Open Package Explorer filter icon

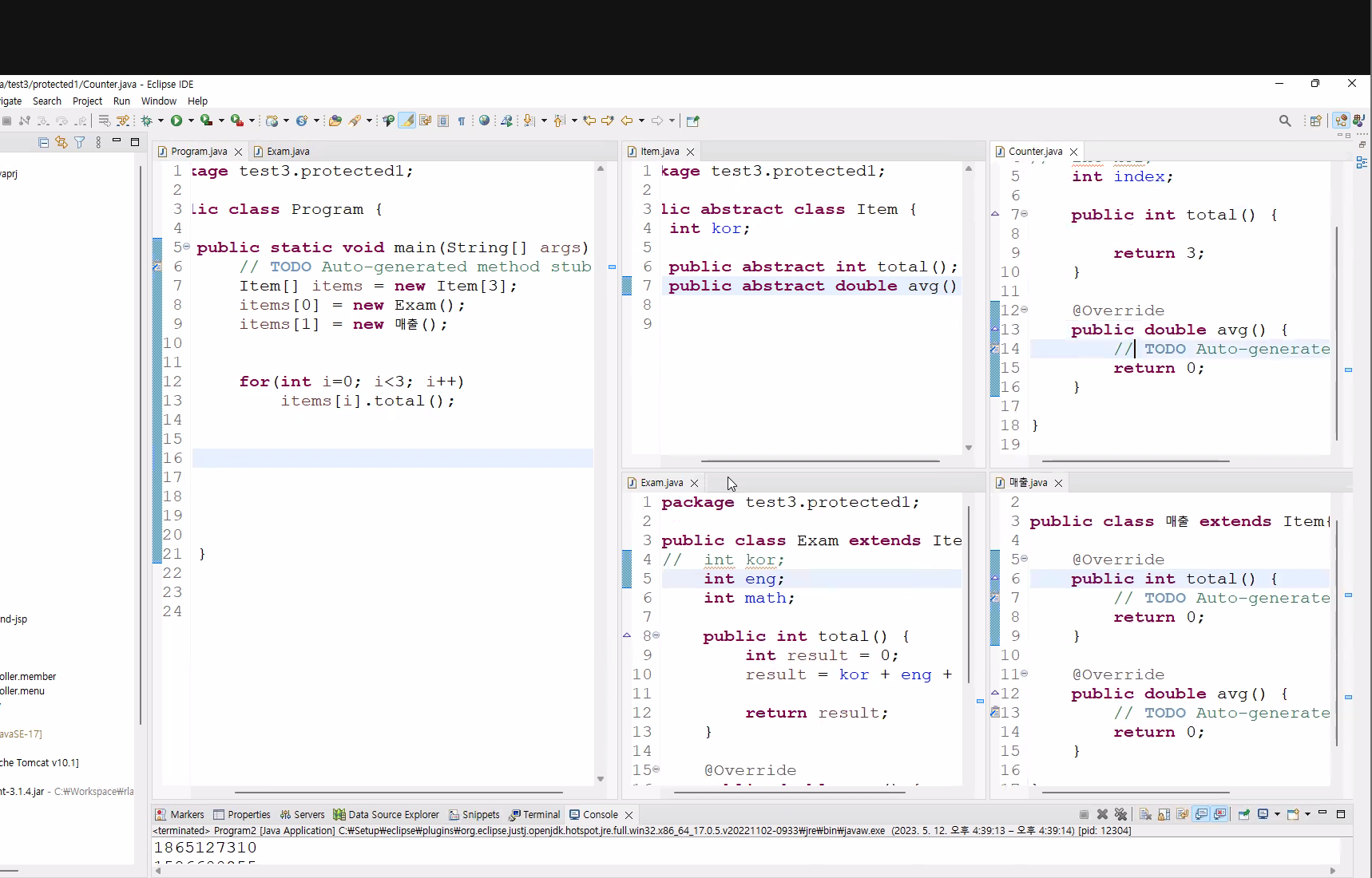pyautogui.click(x=80, y=142)
